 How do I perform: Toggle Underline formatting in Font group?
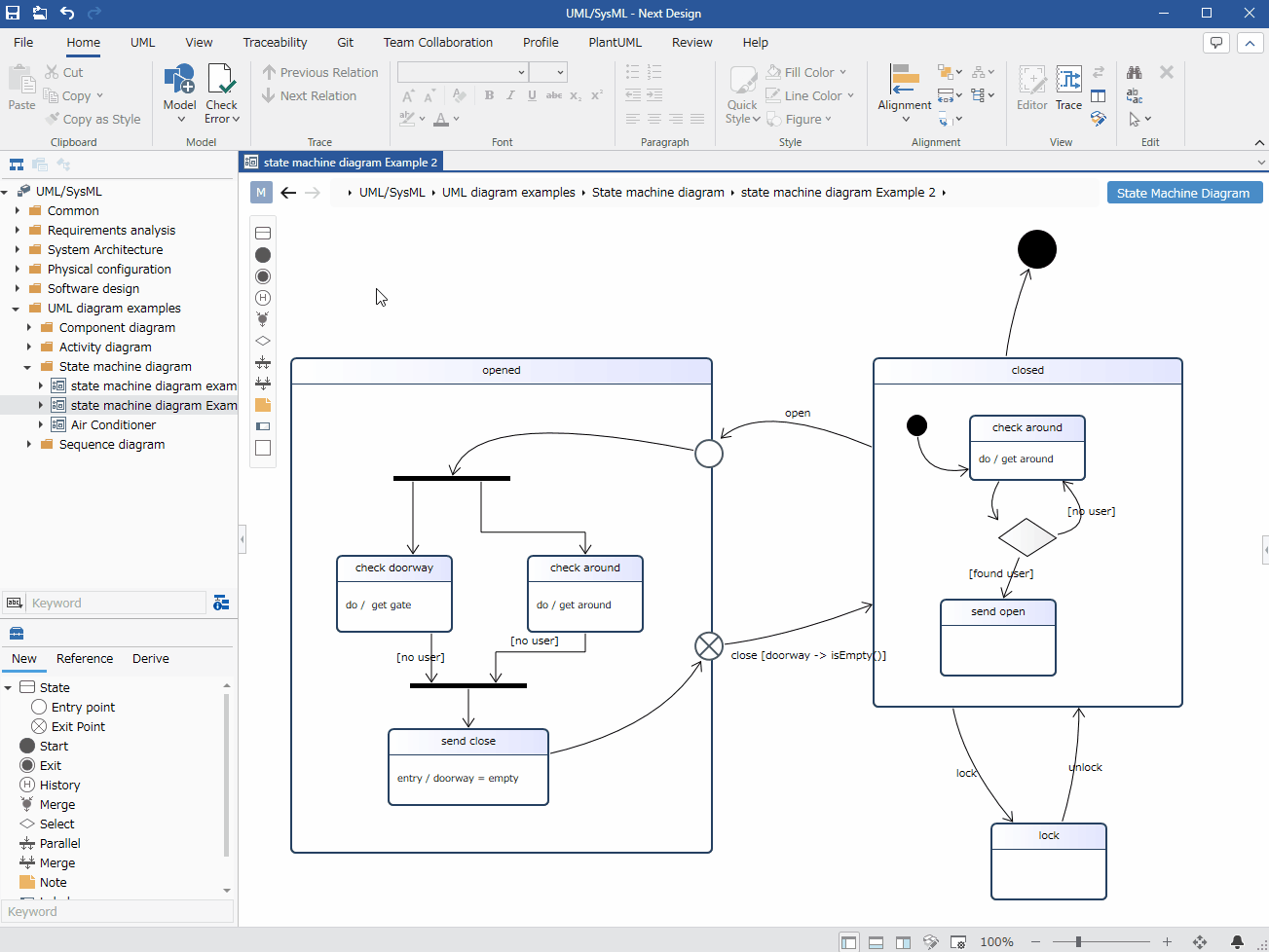532,95
